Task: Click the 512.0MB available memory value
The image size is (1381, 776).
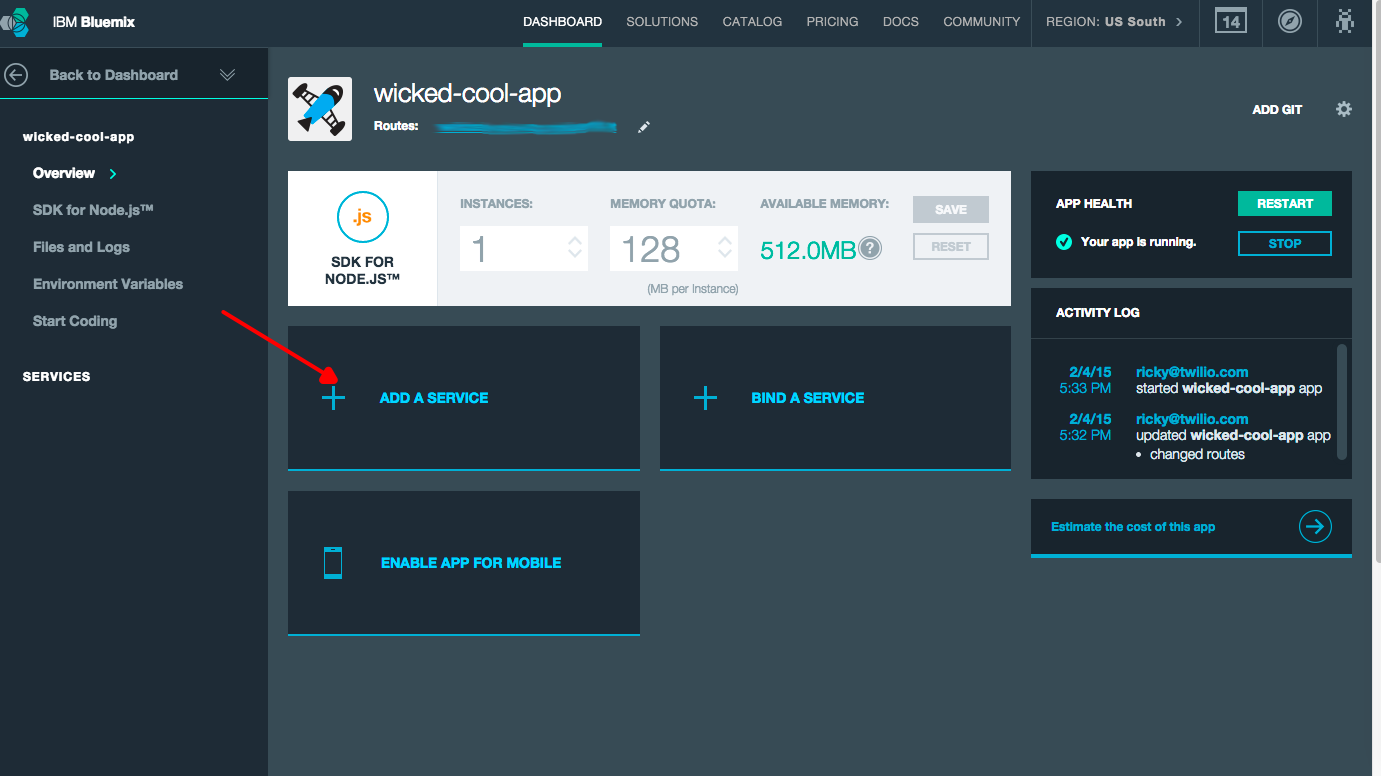Action: (x=808, y=250)
